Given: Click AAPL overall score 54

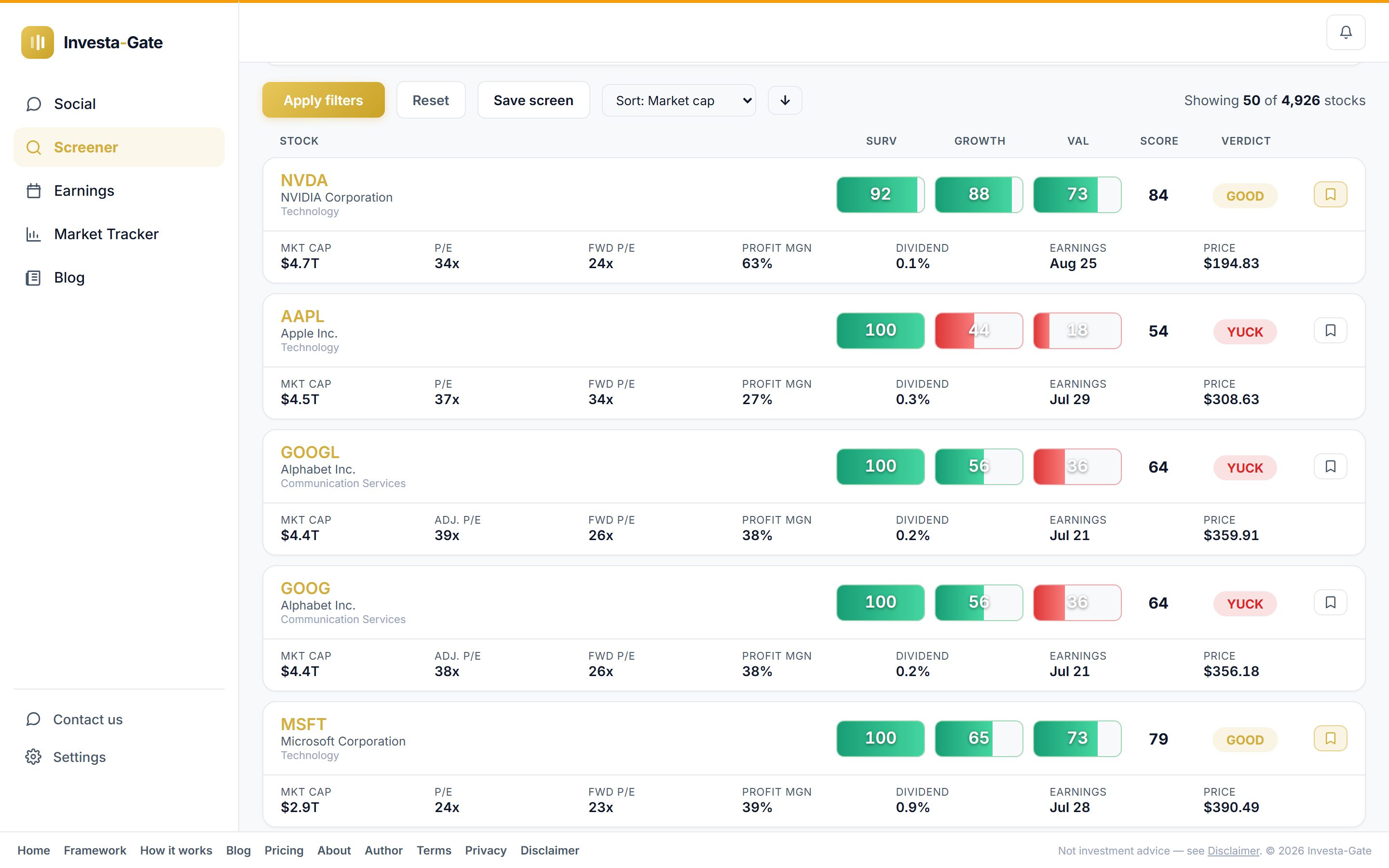Looking at the screenshot, I should coord(1157,331).
